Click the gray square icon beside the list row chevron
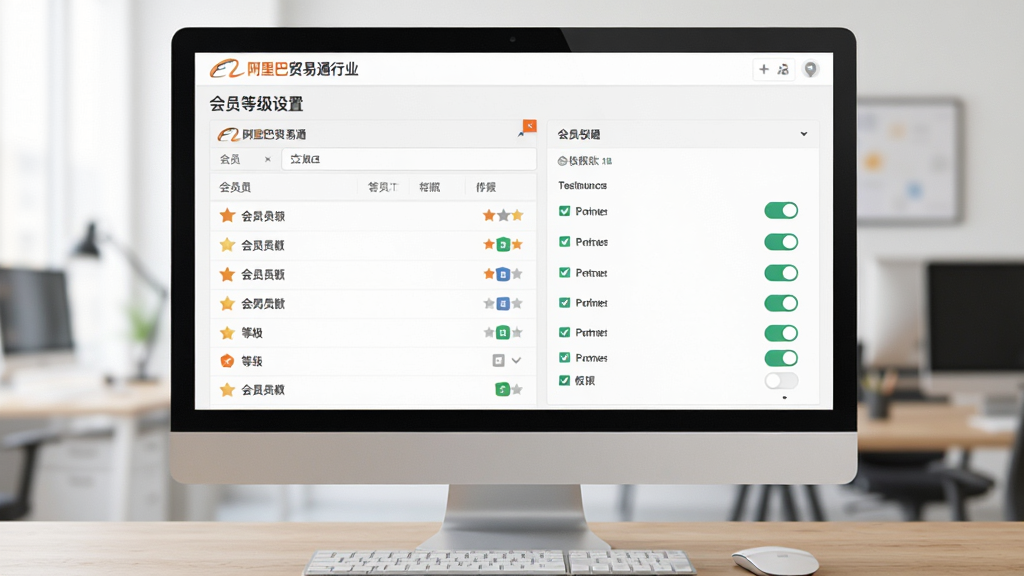This screenshot has width=1024, height=576. pos(498,360)
